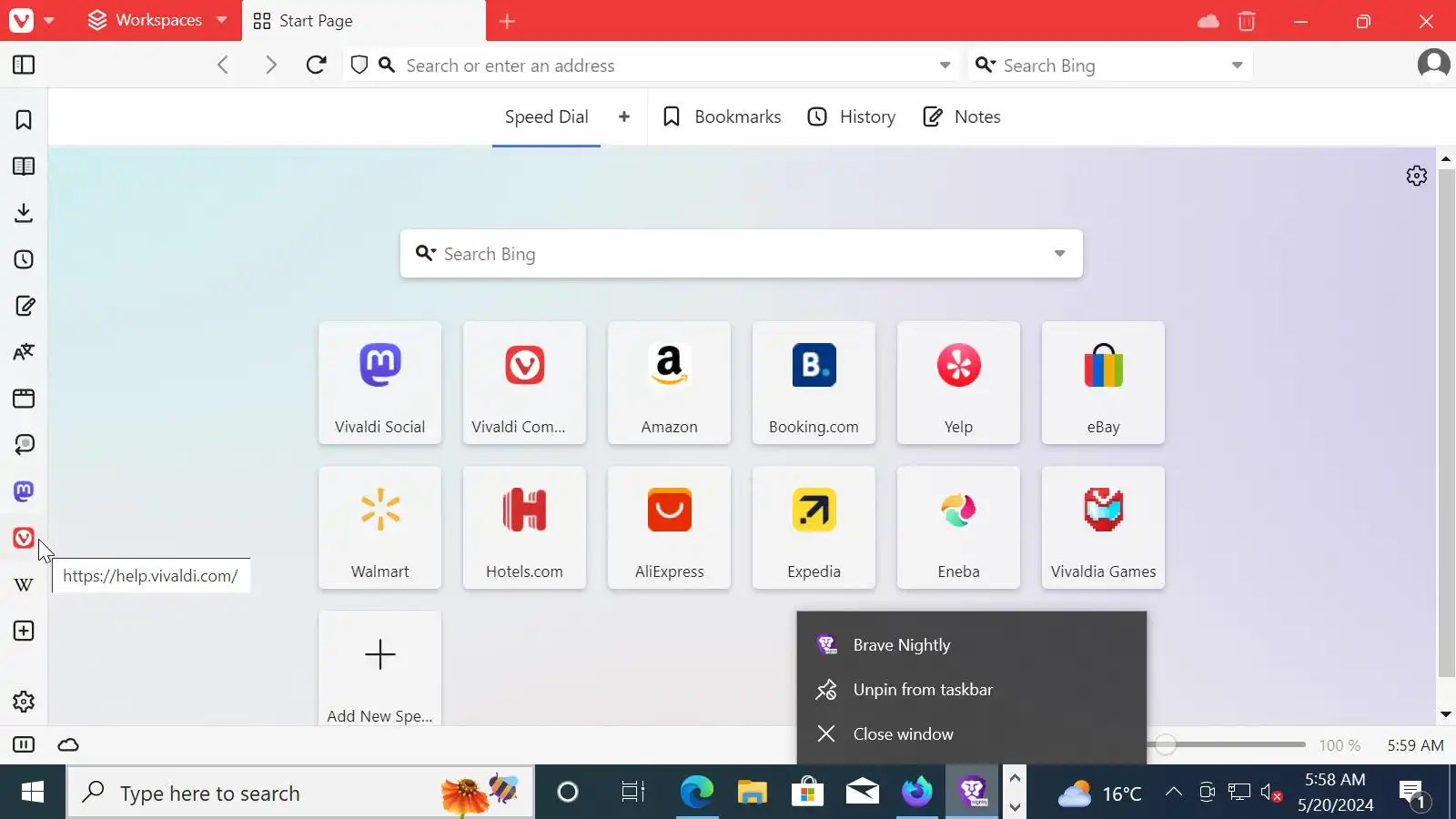Open Vivaldi settings from sidebar
The width and height of the screenshot is (1456, 819).
click(24, 702)
